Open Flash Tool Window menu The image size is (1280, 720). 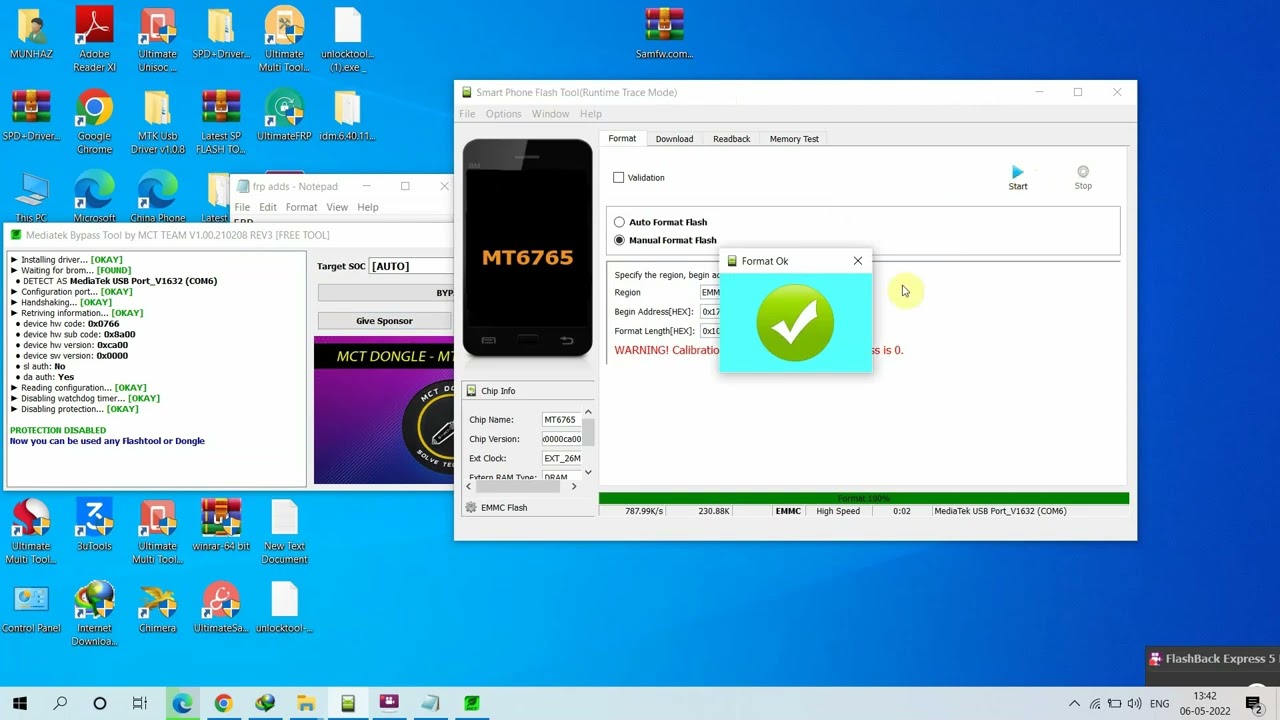tap(550, 114)
